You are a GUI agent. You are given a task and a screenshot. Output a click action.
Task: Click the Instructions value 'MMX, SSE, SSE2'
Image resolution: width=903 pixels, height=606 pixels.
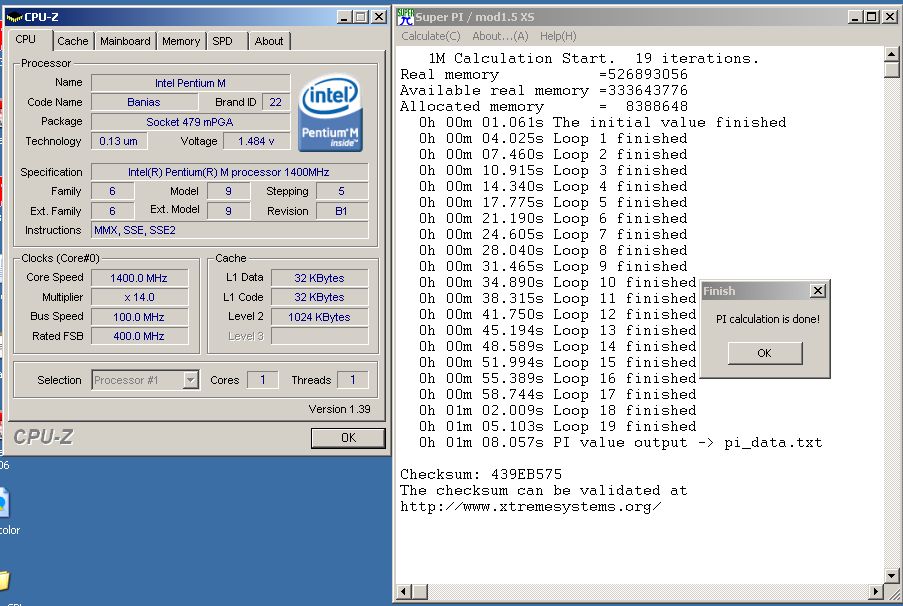pyautogui.click(x=229, y=230)
